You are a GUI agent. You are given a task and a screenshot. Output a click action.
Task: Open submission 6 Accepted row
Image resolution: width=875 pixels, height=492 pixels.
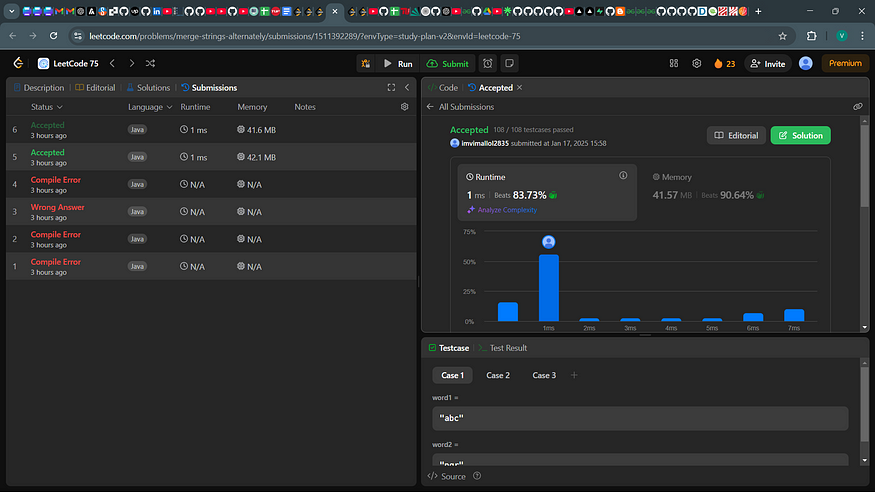coord(211,129)
